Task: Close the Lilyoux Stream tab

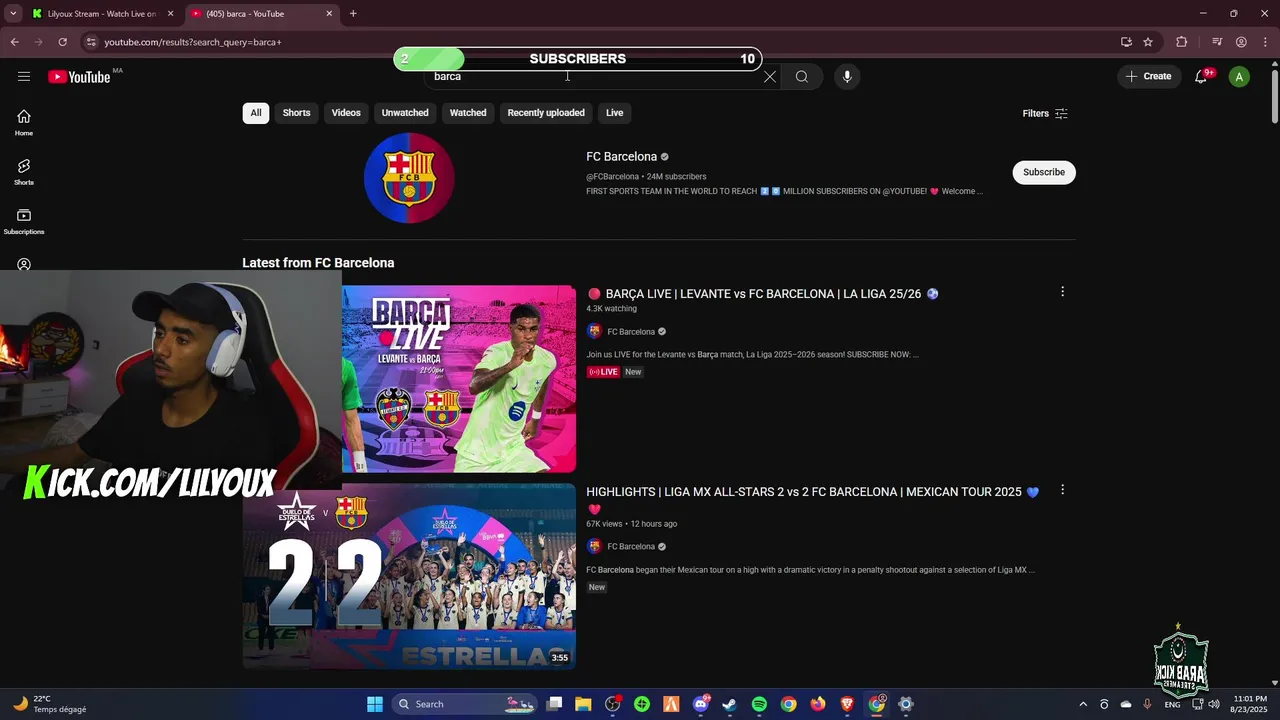Action: click(170, 14)
